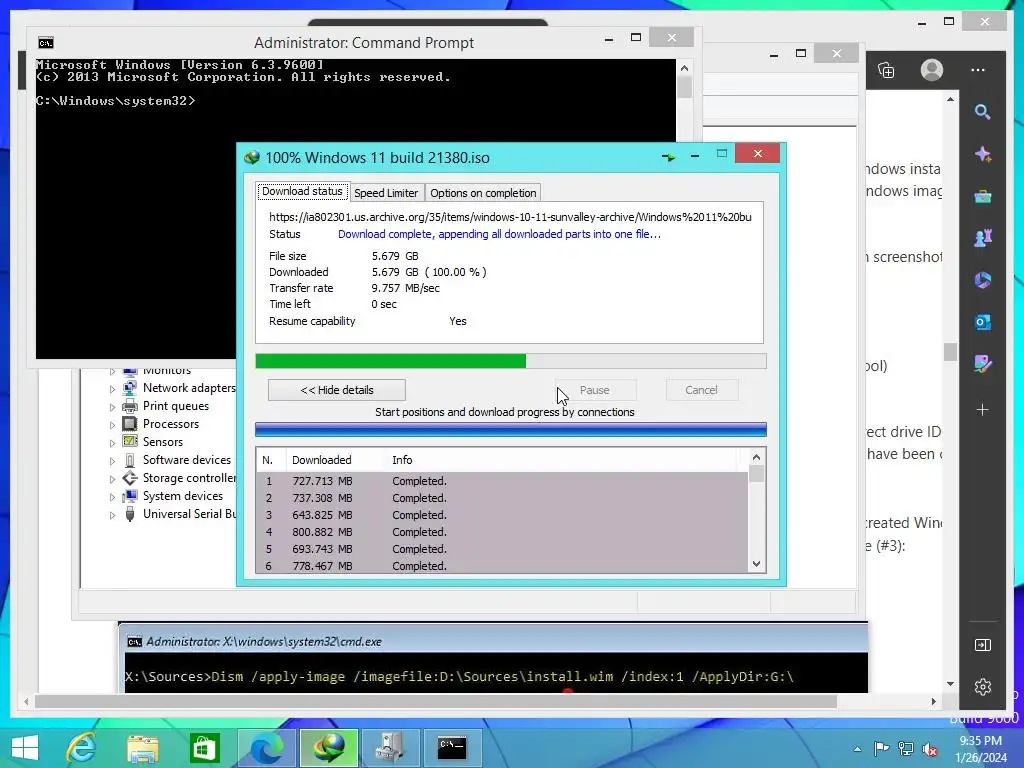Image resolution: width=1024 pixels, height=768 pixels.
Task: Open the Image Creator icon in Edge sidebar
Action: 982,364
